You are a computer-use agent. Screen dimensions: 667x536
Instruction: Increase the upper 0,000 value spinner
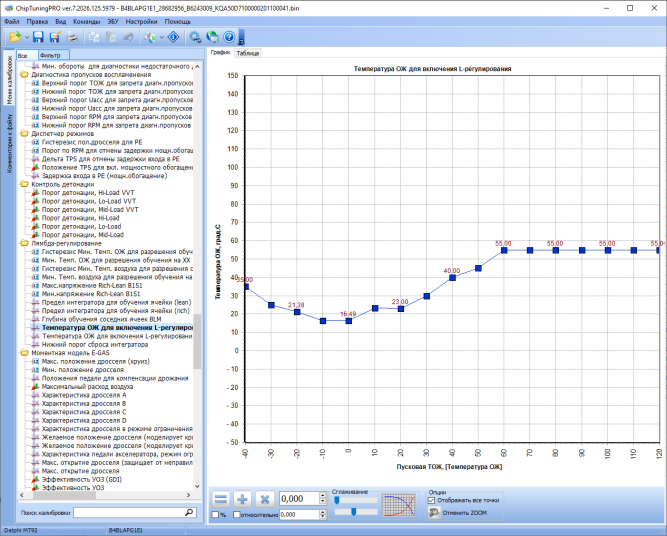pos(323,496)
